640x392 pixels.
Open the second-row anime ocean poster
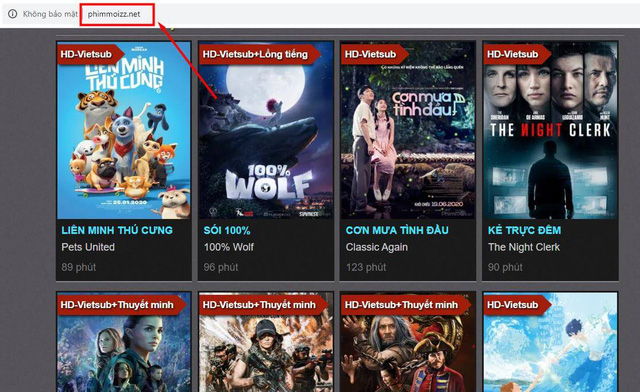pyautogui.click(x=550, y=342)
